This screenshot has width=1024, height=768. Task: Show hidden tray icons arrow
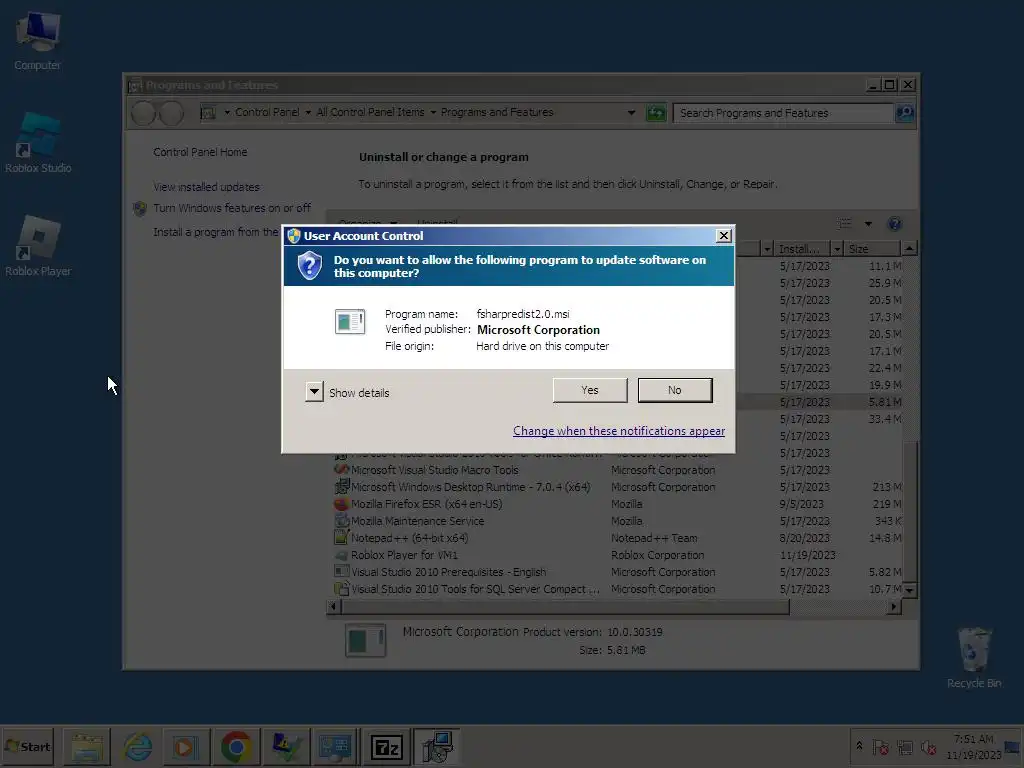[x=859, y=746]
